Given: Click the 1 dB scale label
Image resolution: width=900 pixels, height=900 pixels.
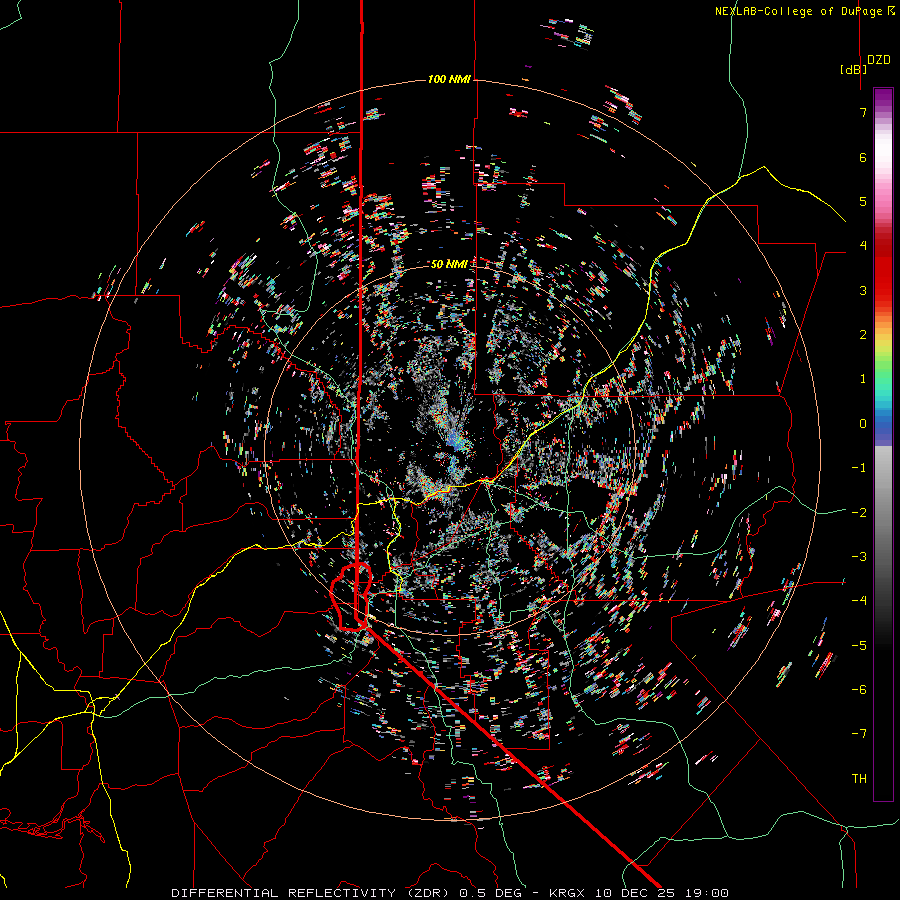Looking at the screenshot, I should tap(863, 379).
